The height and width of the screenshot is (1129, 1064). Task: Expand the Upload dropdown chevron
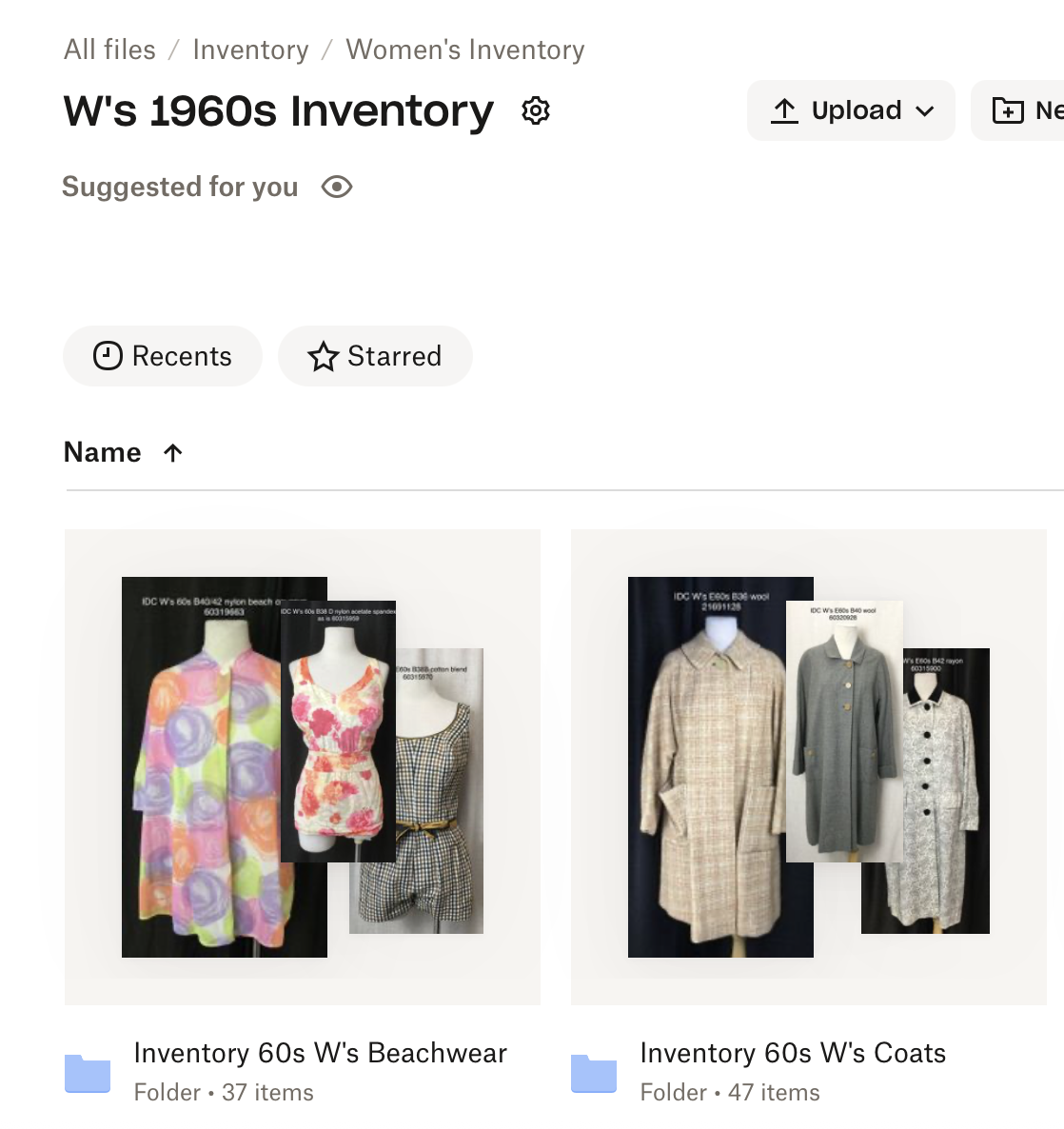point(925,111)
